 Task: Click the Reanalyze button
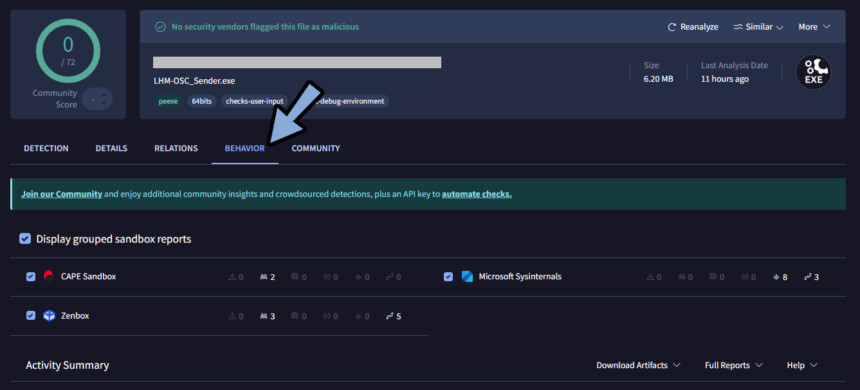(693, 27)
